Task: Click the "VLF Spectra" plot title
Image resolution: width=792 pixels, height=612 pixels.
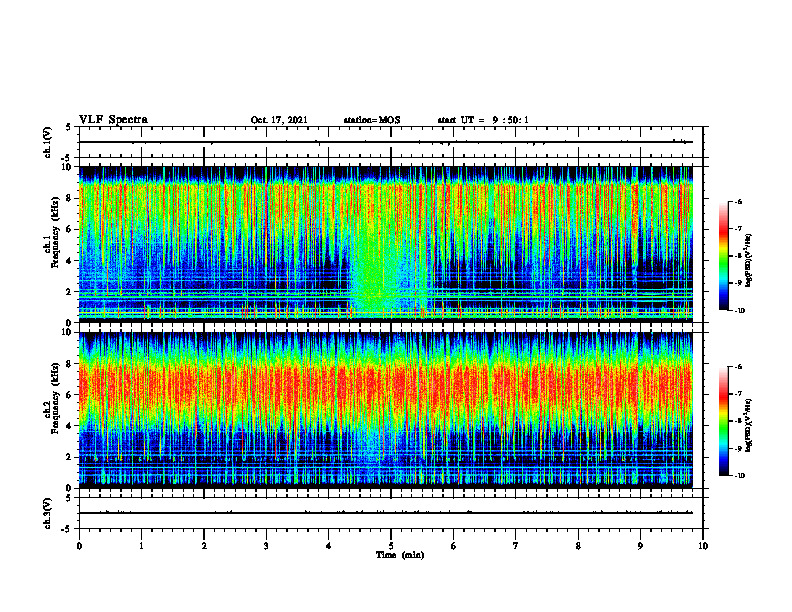Action: tap(113, 120)
